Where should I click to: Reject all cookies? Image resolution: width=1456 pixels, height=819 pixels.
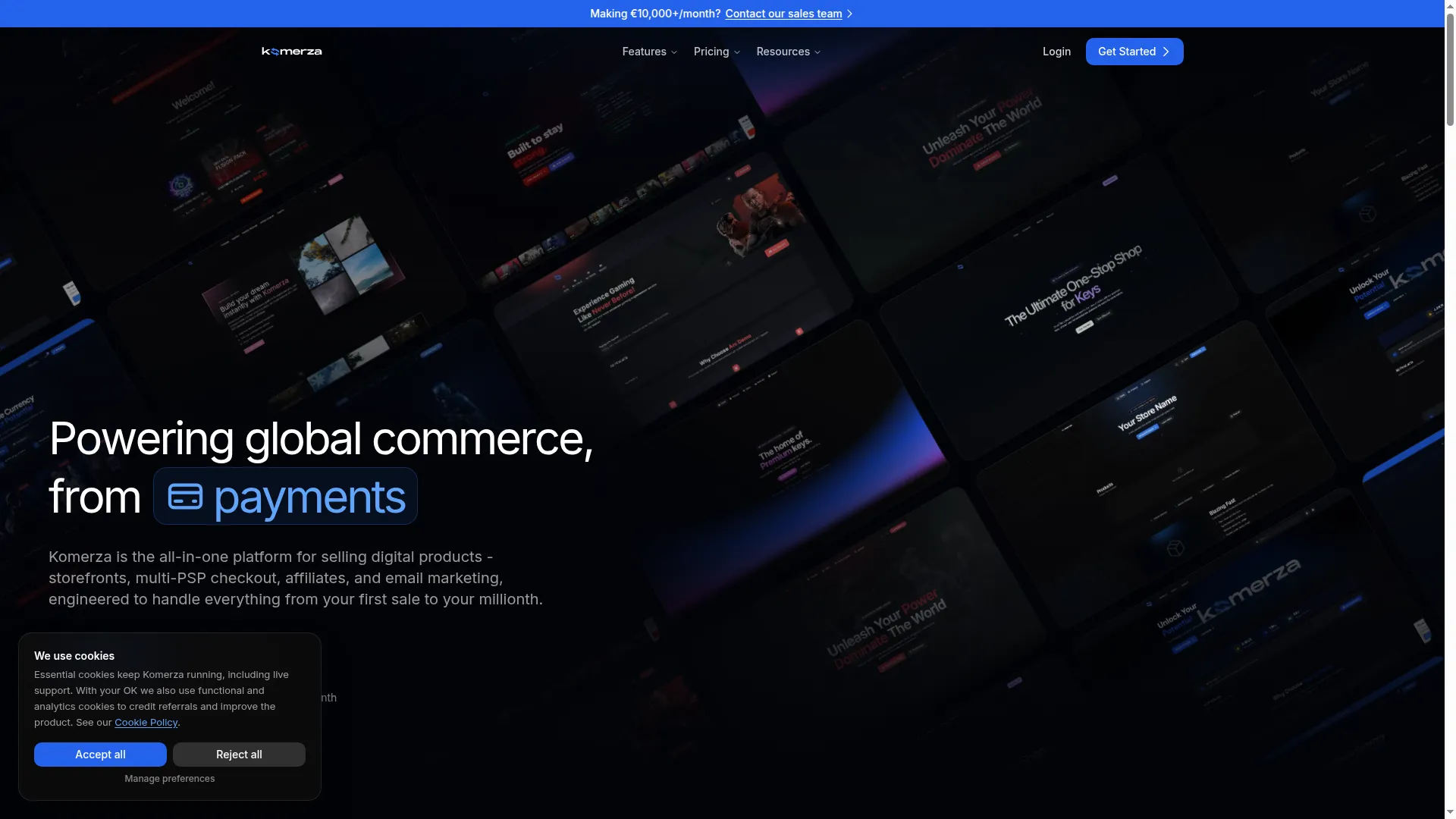(239, 755)
